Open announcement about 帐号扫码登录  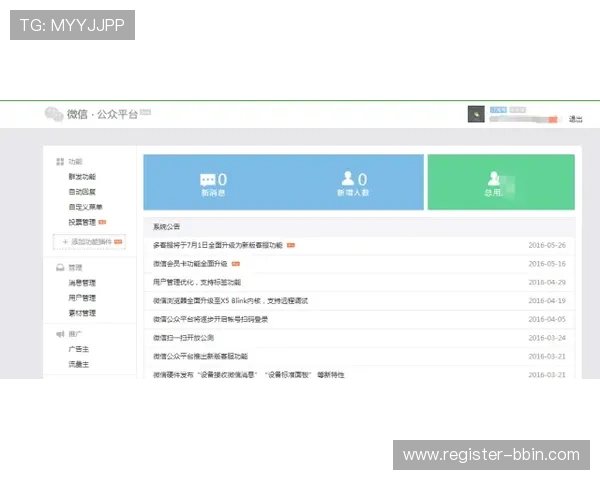click(x=210, y=319)
